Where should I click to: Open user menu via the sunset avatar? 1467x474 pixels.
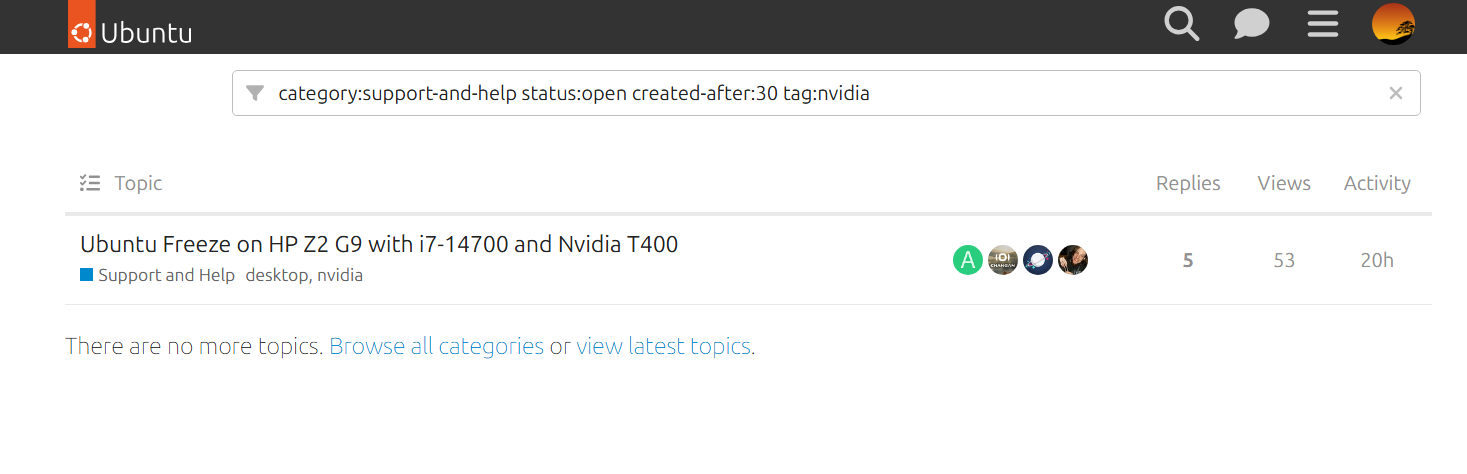(x=1393, y=24)
